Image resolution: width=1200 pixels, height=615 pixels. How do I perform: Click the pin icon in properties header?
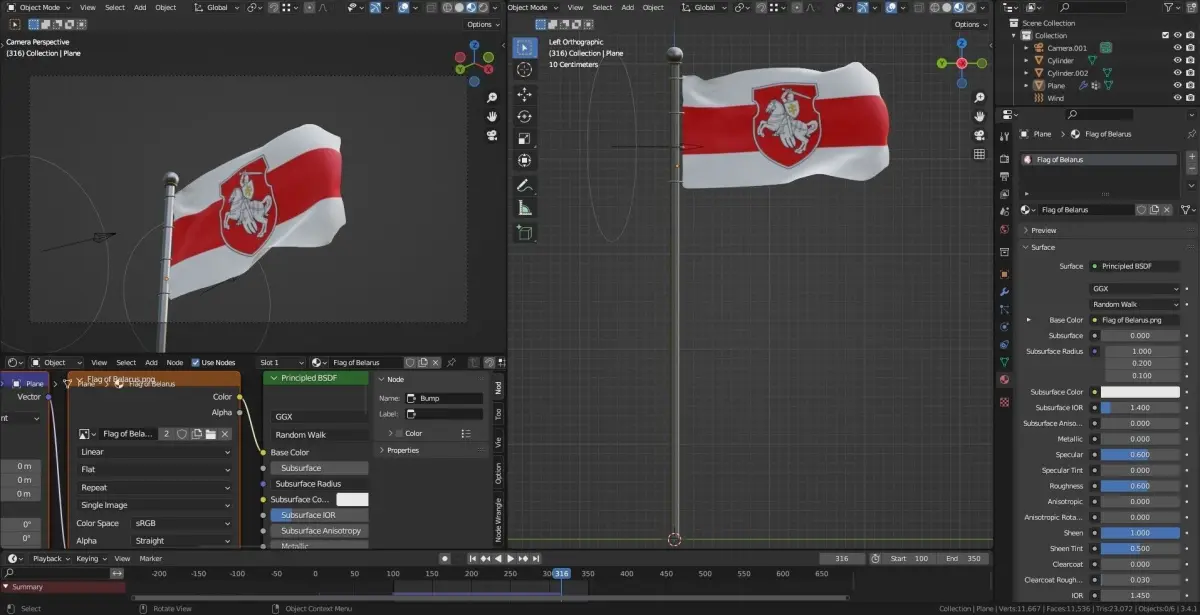tap(1190, 134)
